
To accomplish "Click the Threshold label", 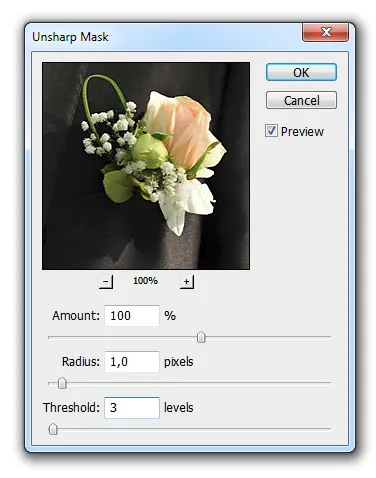I will click(x=71, y=408).
